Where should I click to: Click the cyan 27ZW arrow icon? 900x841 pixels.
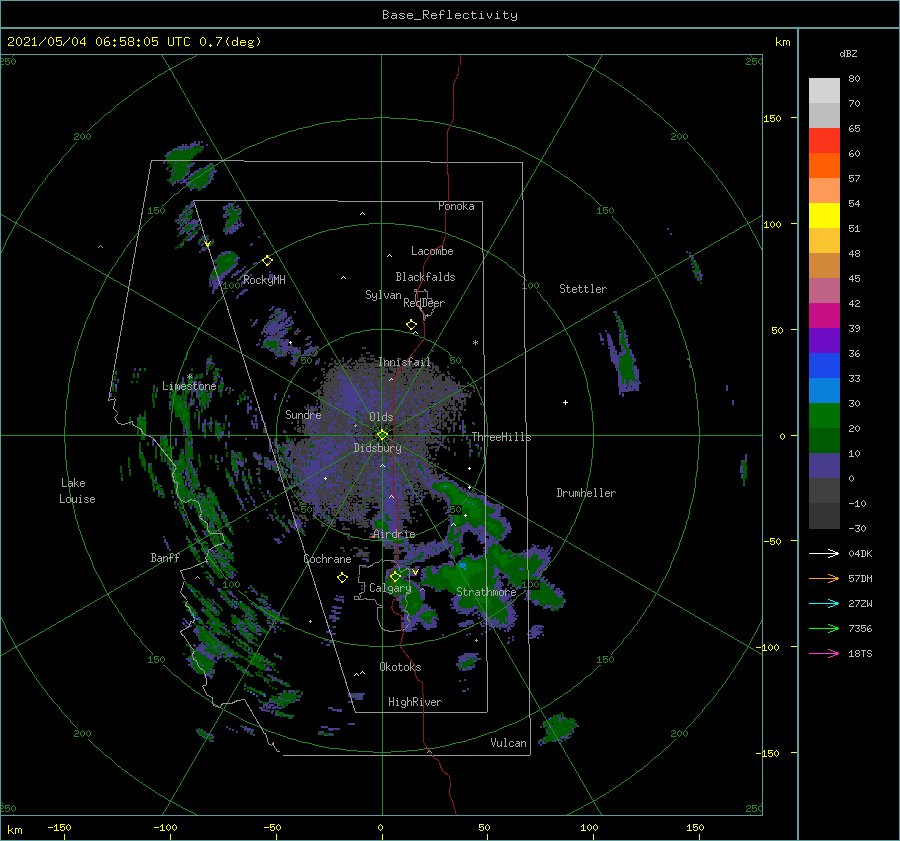point(824,603)
